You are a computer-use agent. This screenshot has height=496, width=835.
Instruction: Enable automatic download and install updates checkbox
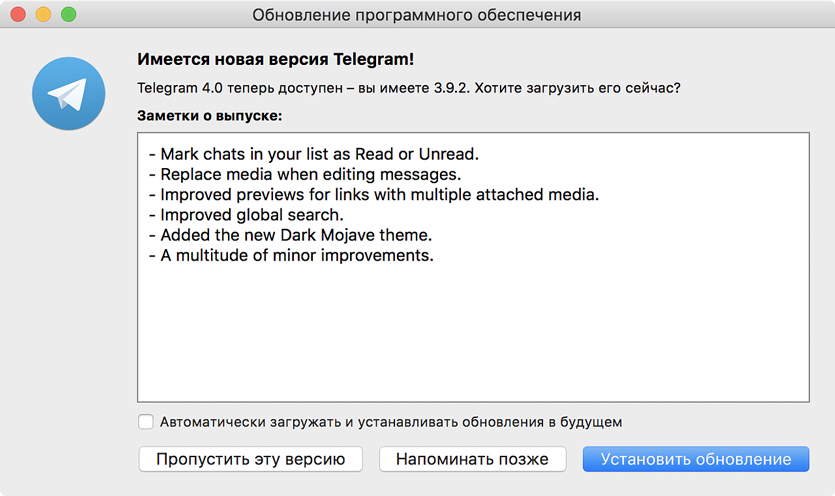coord(146,421)
